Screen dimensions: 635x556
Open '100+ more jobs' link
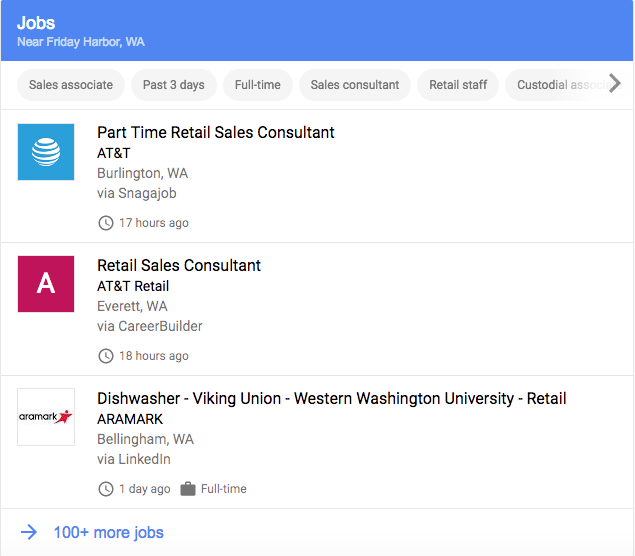pyautogui.click(x=109, y=533)
